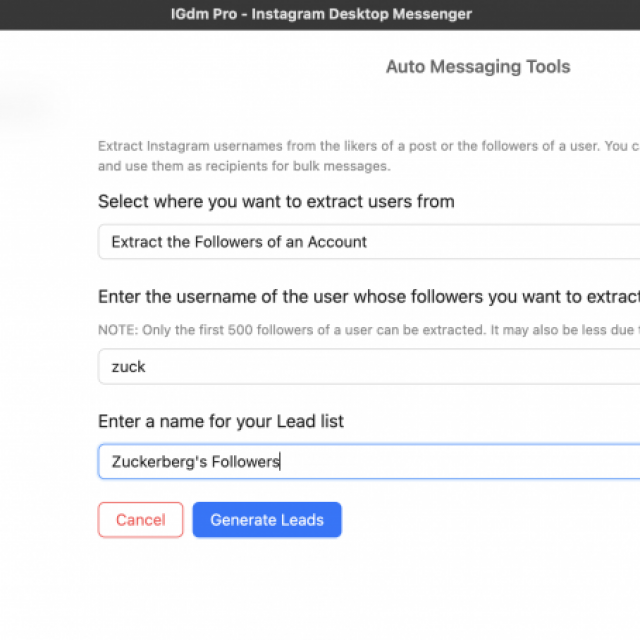Click the Generate Leads button
Image resolution: width=640 pixels, height=640 pixels.
tap(267, 520)
